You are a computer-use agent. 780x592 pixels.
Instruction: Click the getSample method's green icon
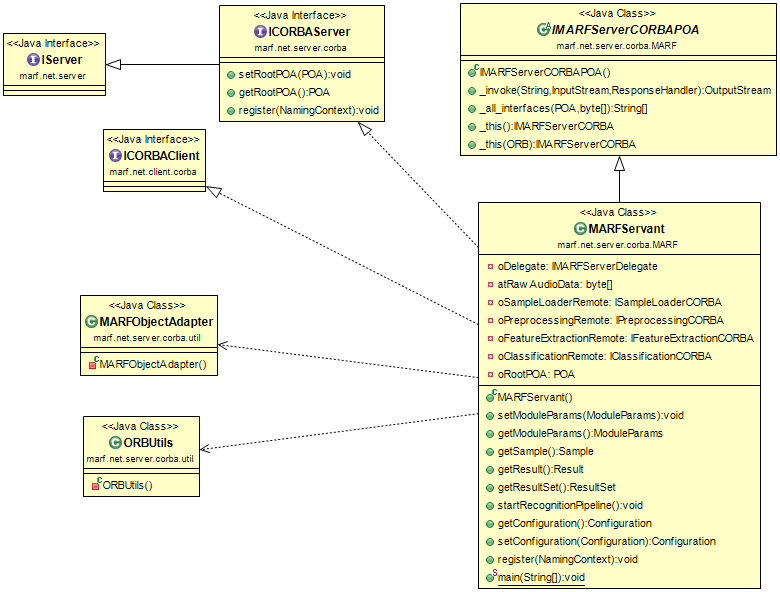(490, 452)
